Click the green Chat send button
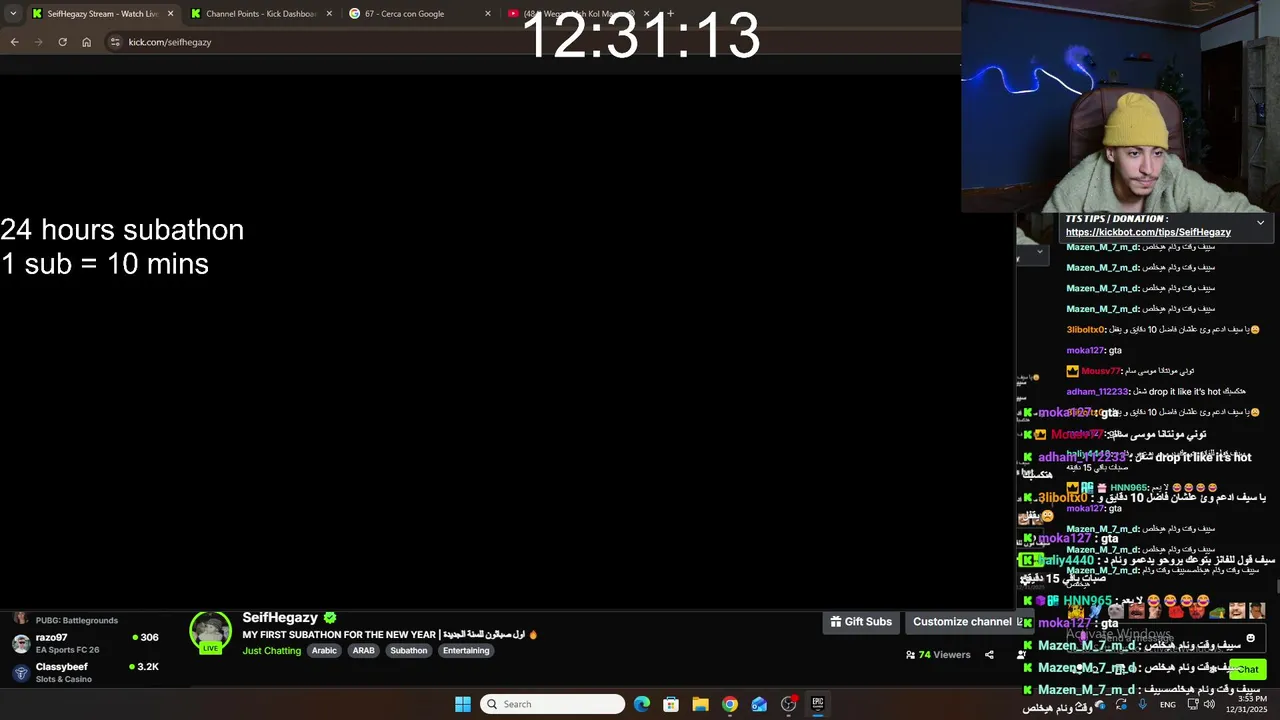This screenshot has height=720, width=1280. 1247,669
